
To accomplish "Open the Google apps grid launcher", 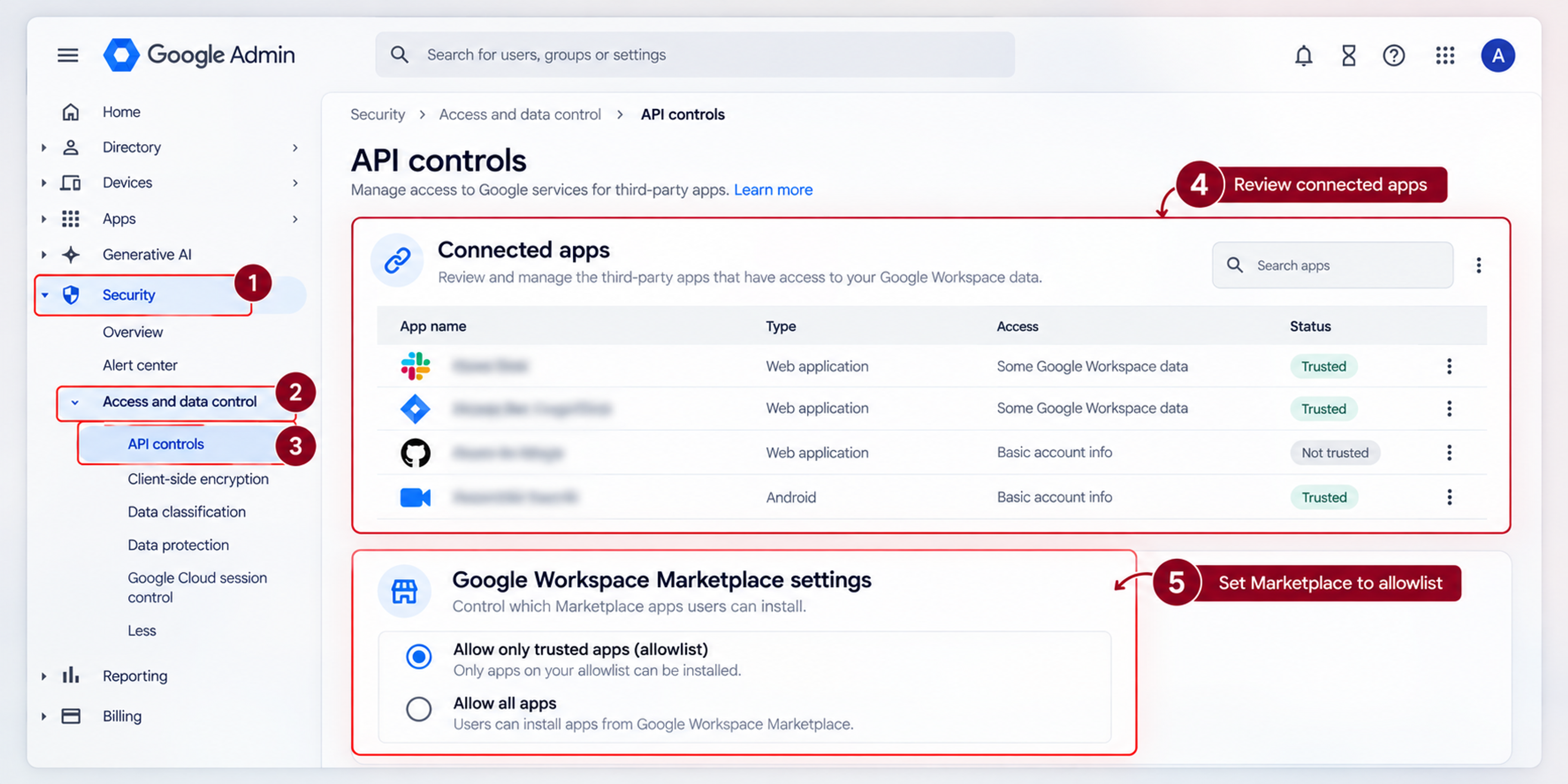I will pyautogui.click(x=1445, y=56).
